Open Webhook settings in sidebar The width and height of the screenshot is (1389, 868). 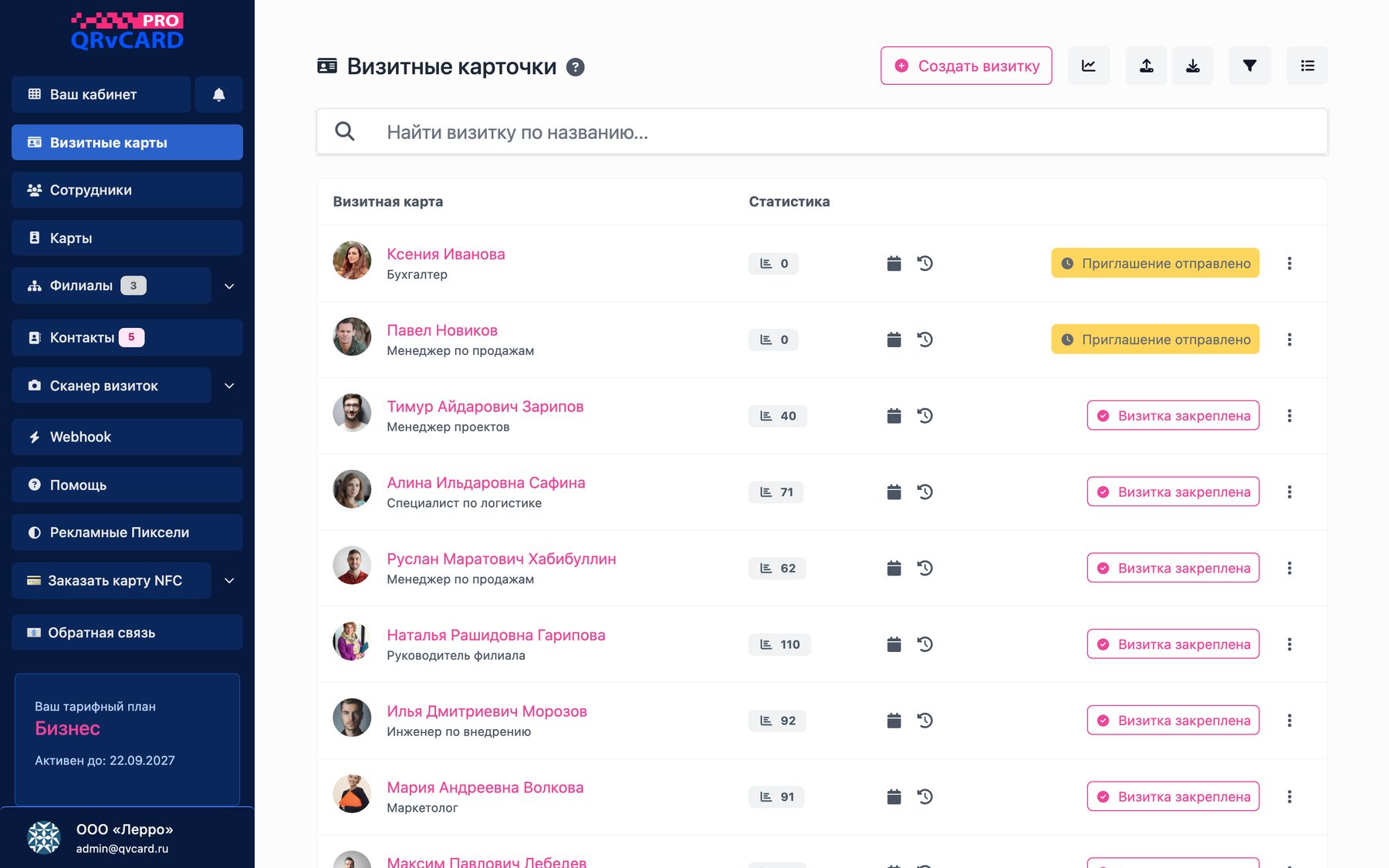coord(127,437)
